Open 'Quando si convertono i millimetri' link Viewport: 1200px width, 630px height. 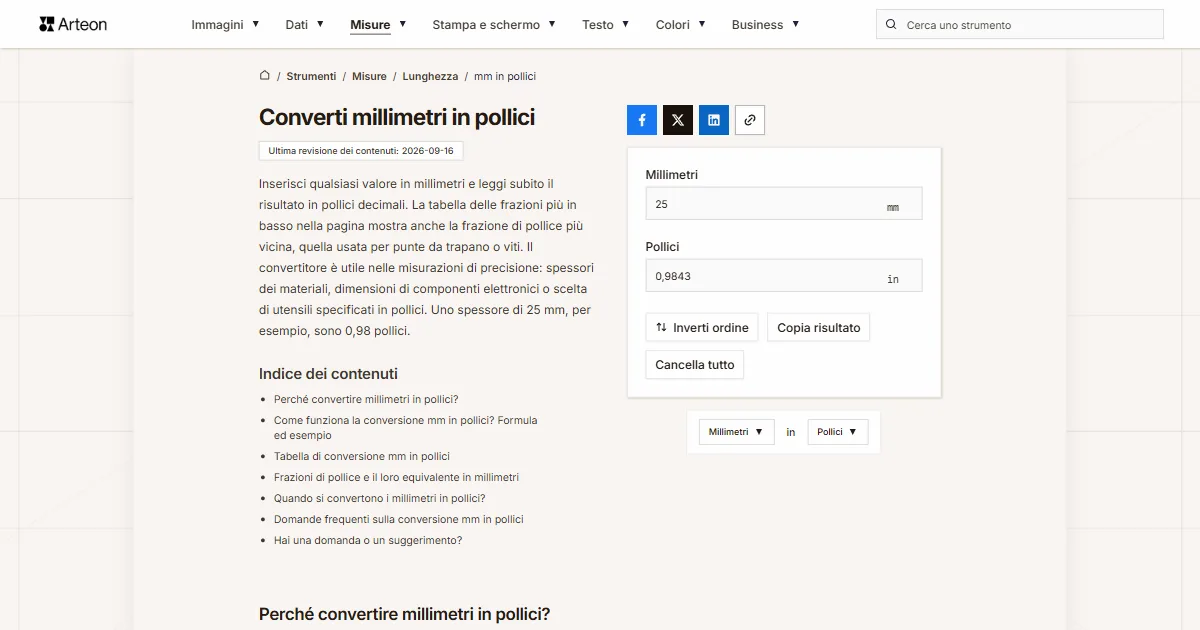(380, 498)
